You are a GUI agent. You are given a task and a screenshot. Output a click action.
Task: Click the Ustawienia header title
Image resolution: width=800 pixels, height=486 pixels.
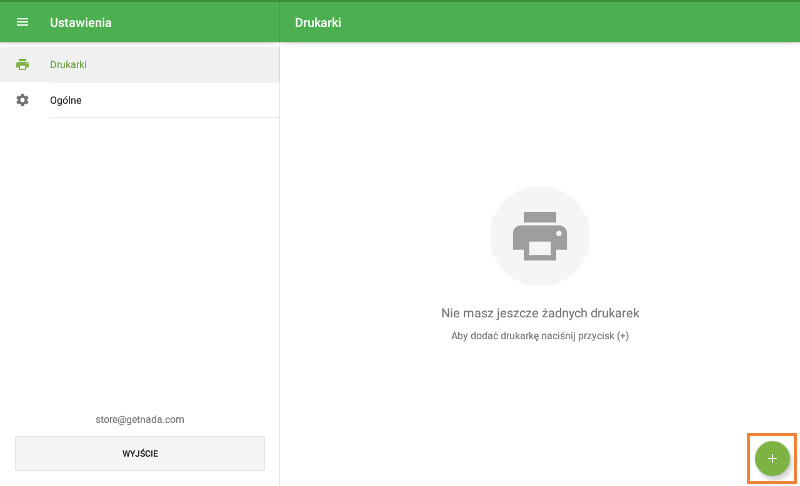81,22
